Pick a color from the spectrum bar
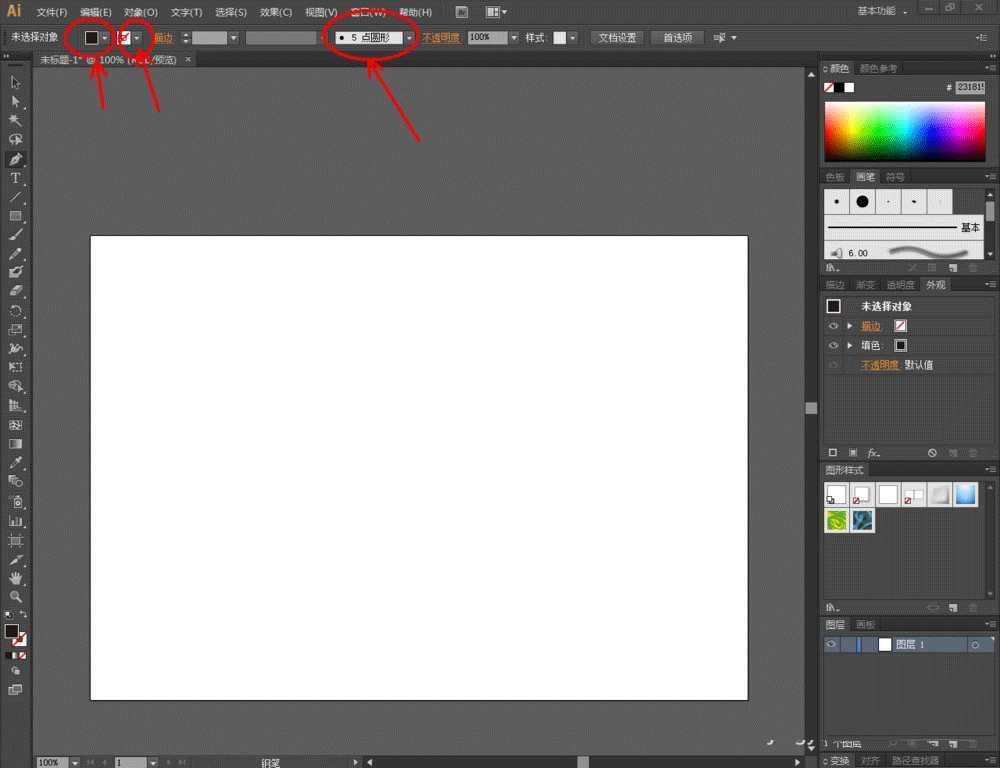This screenshot has height=768, width=1000. pos(900,130)
